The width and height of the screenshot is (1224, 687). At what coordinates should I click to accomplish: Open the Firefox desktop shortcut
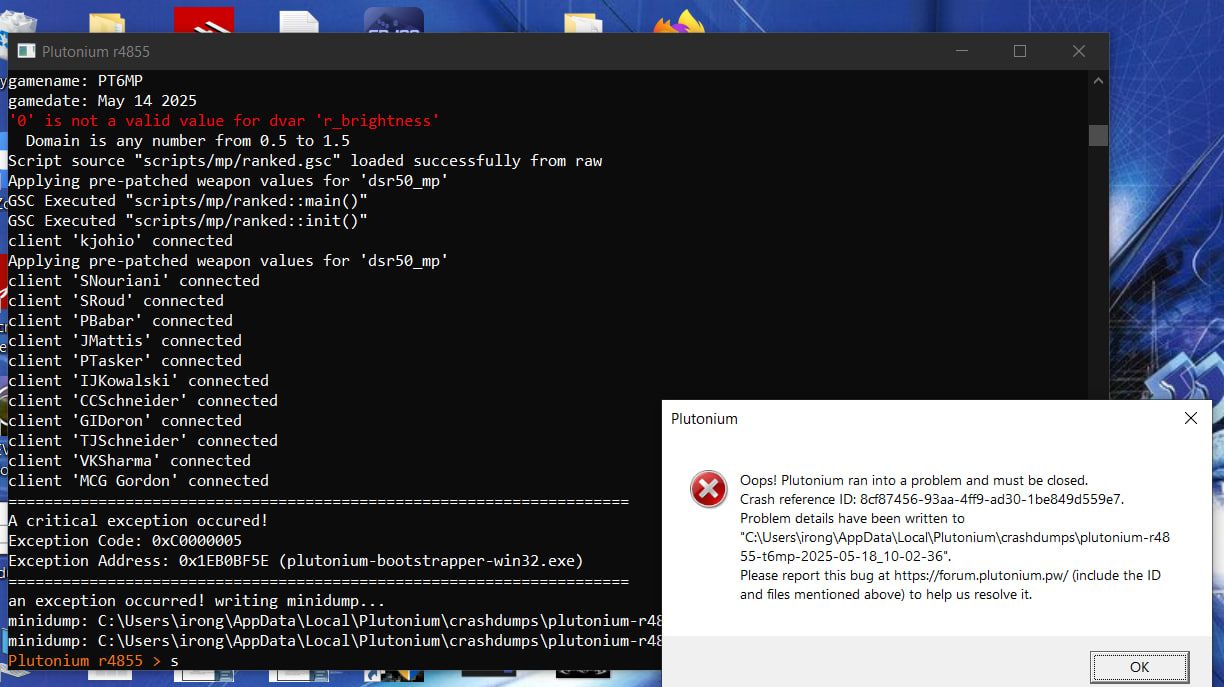click(679, 22)
